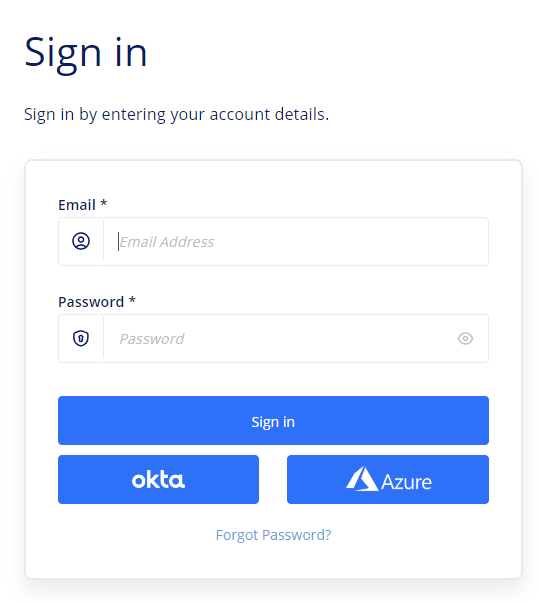Click the word Azure inside its button
The height and width of the screenshot is (604, 539).
coord(406,482)
